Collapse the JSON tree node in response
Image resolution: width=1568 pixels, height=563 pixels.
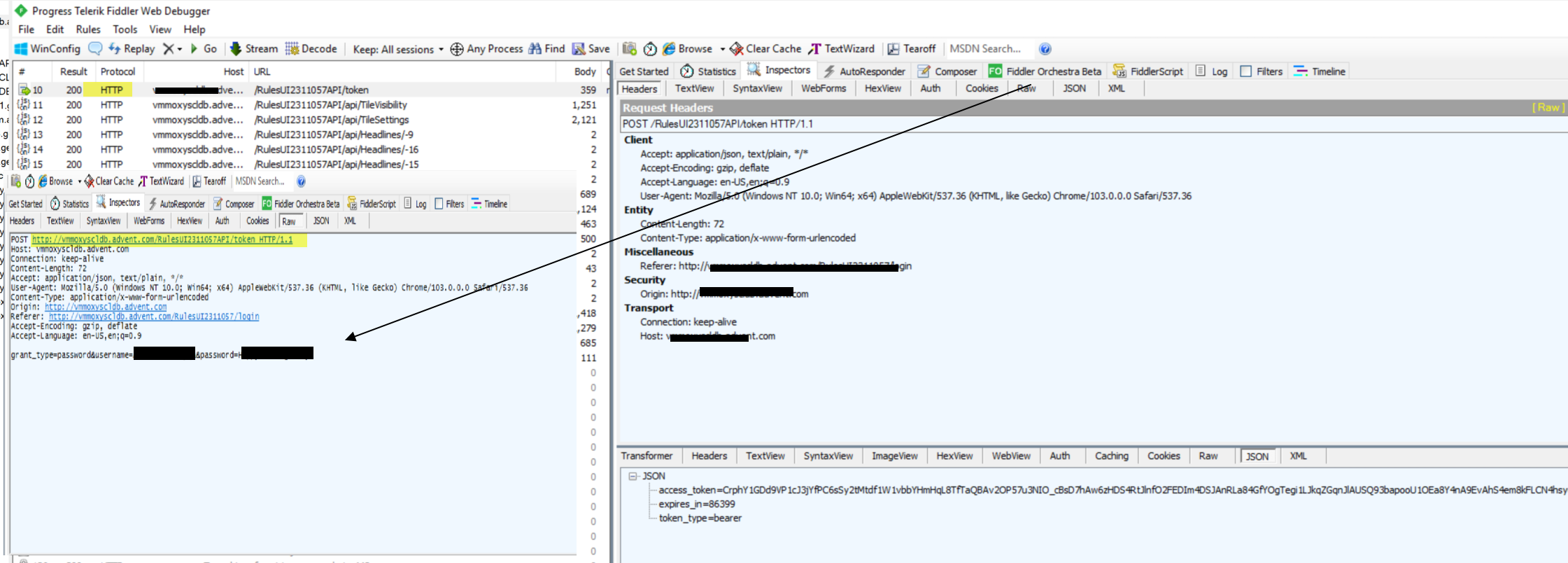[633, 476]
